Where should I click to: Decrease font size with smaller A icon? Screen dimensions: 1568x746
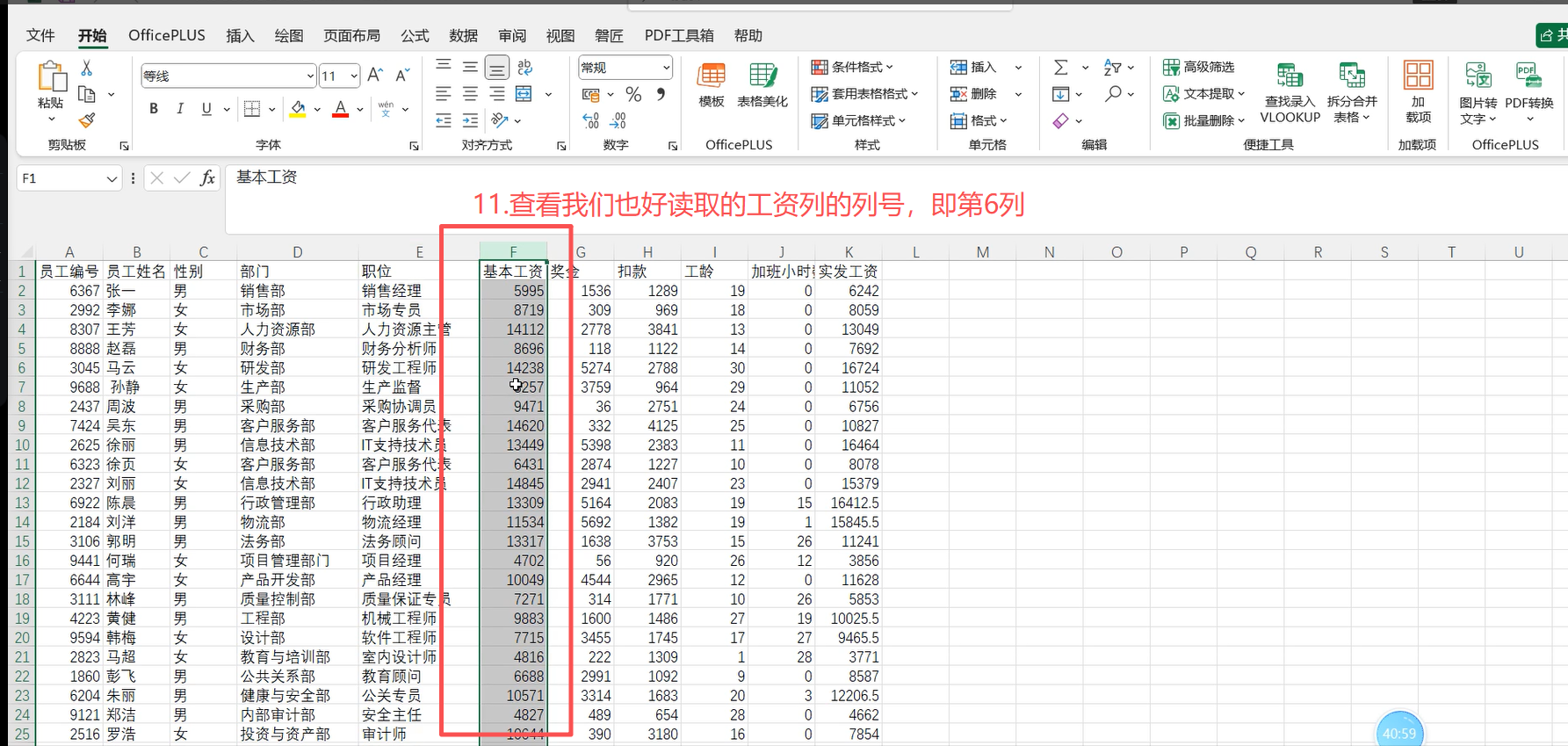tap(402, 76)
